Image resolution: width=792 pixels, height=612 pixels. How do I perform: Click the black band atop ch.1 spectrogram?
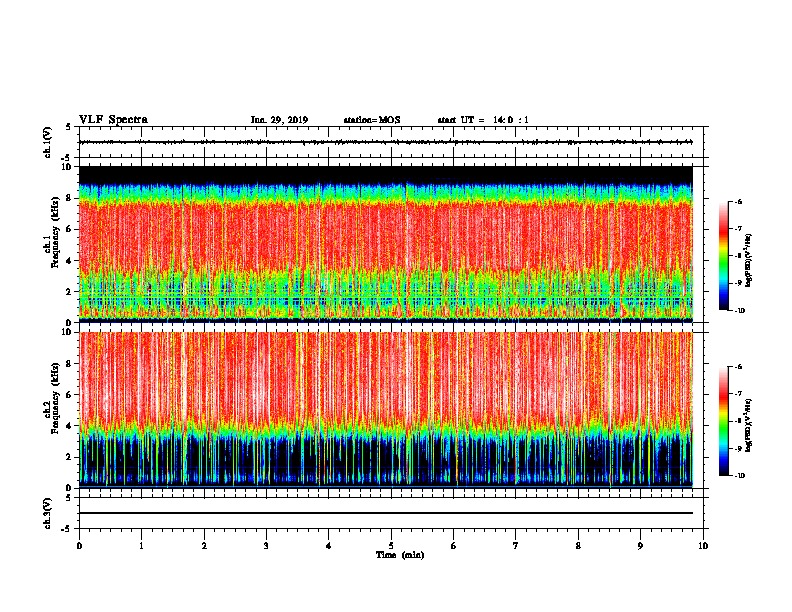[x=386, y=174]
